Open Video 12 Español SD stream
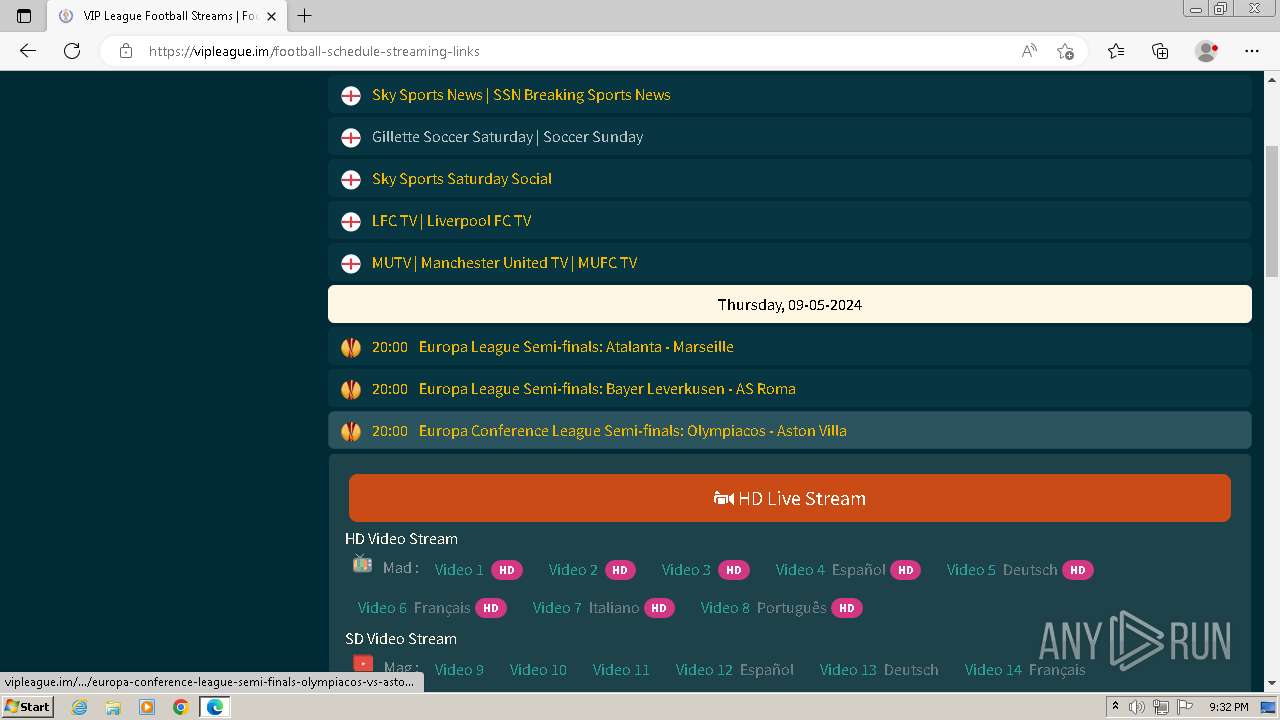Screen dimensions: 1280x720 point(735,670)
